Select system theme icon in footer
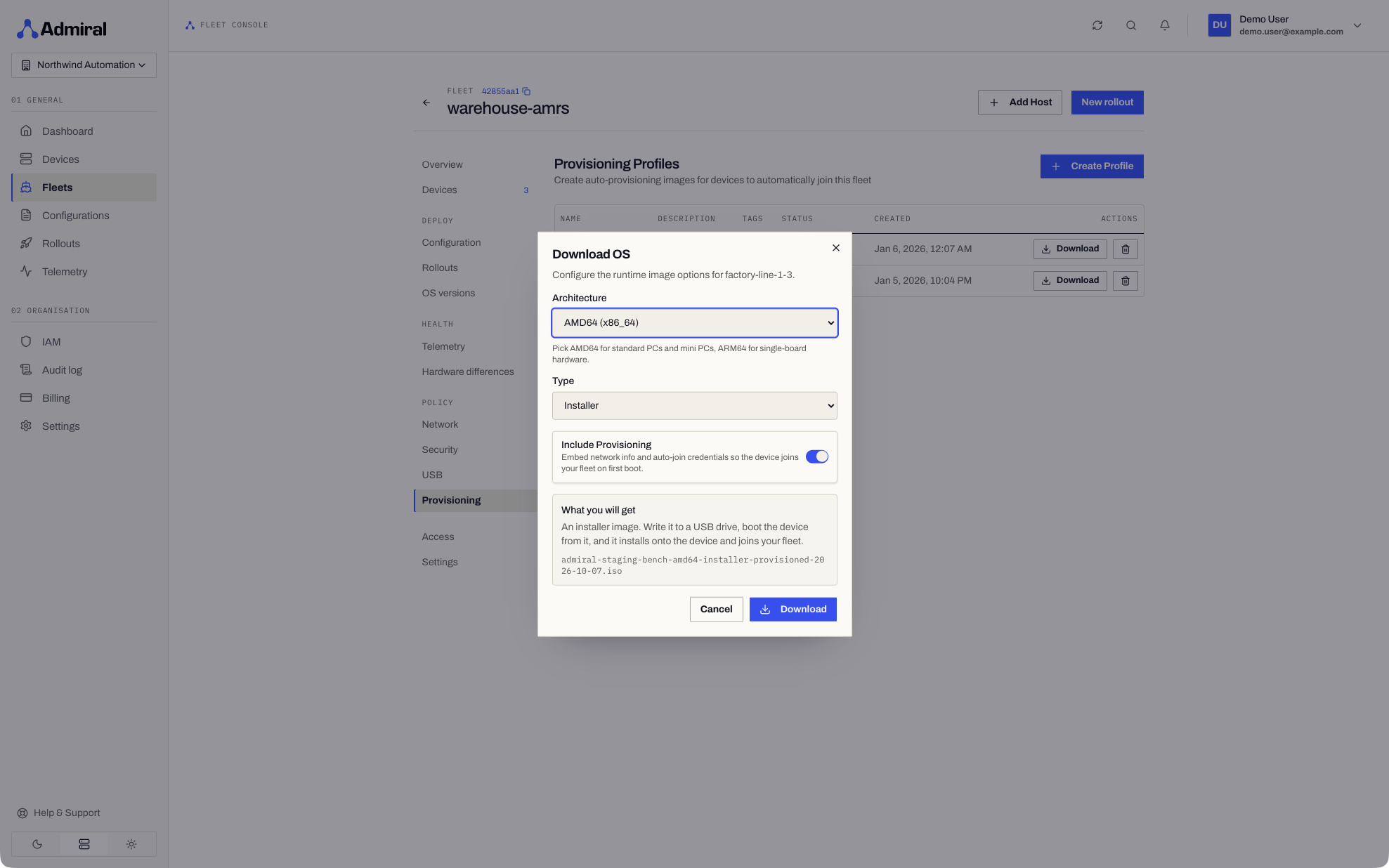The image size is (1389, 868). point(84,844)
